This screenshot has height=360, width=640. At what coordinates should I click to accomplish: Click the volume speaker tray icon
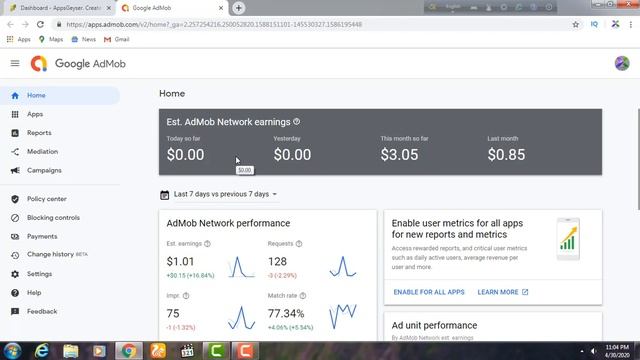coord(593,351)
